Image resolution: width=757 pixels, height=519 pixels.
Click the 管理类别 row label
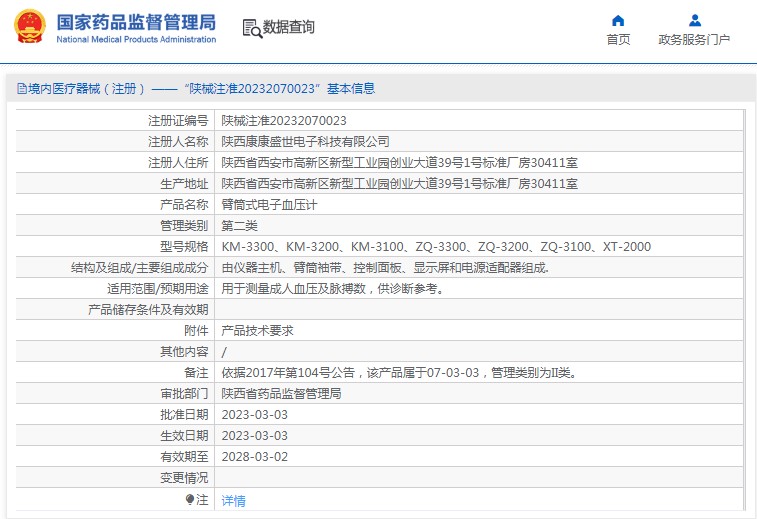click(184, 225)
